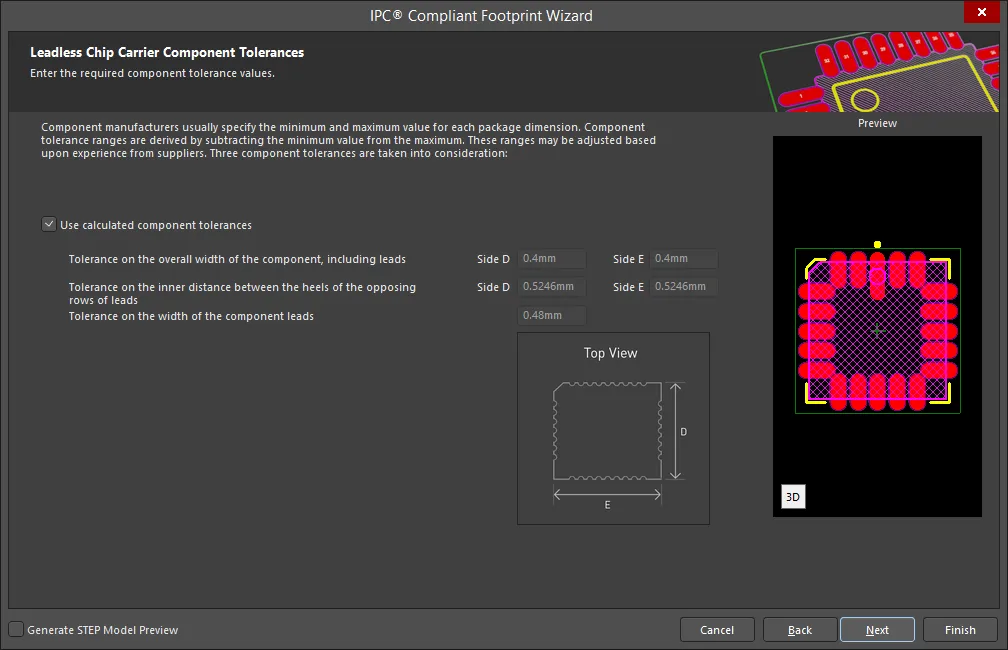Enable Generate STEP Model Preview checkbox

16,629
